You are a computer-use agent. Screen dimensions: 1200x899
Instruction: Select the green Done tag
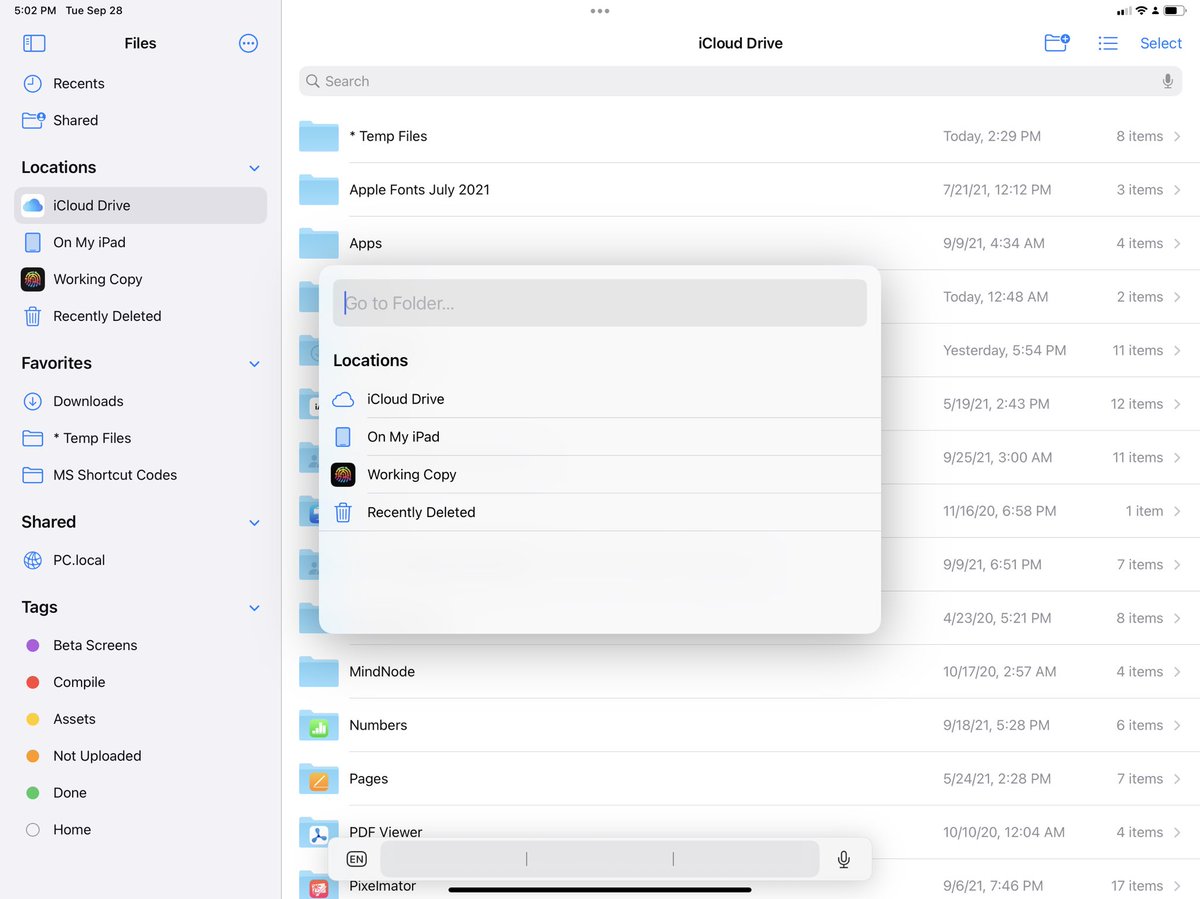click(x=140, y=793)
